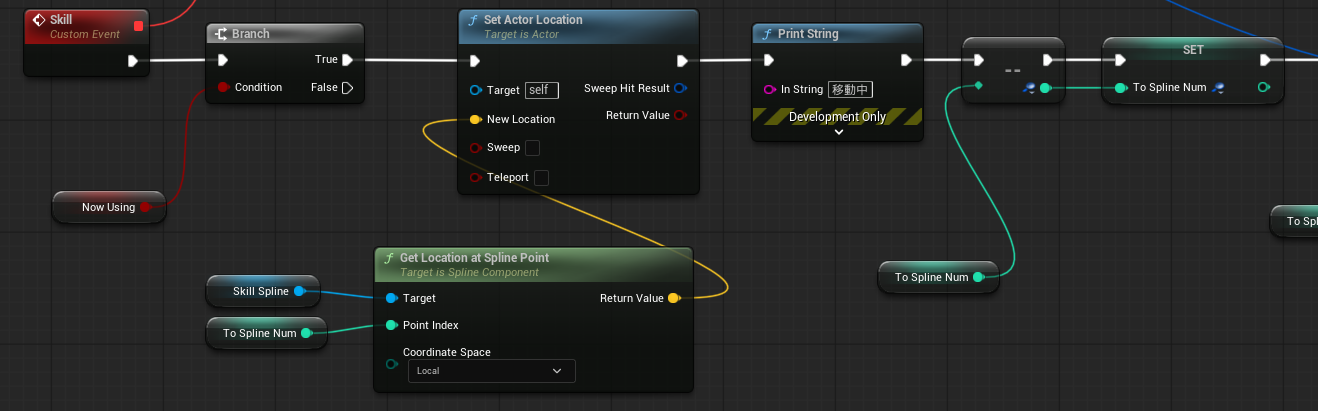Enable the Teleport checkbox
The height and width of the screenshot is (411, 1318).
point(541,178)
